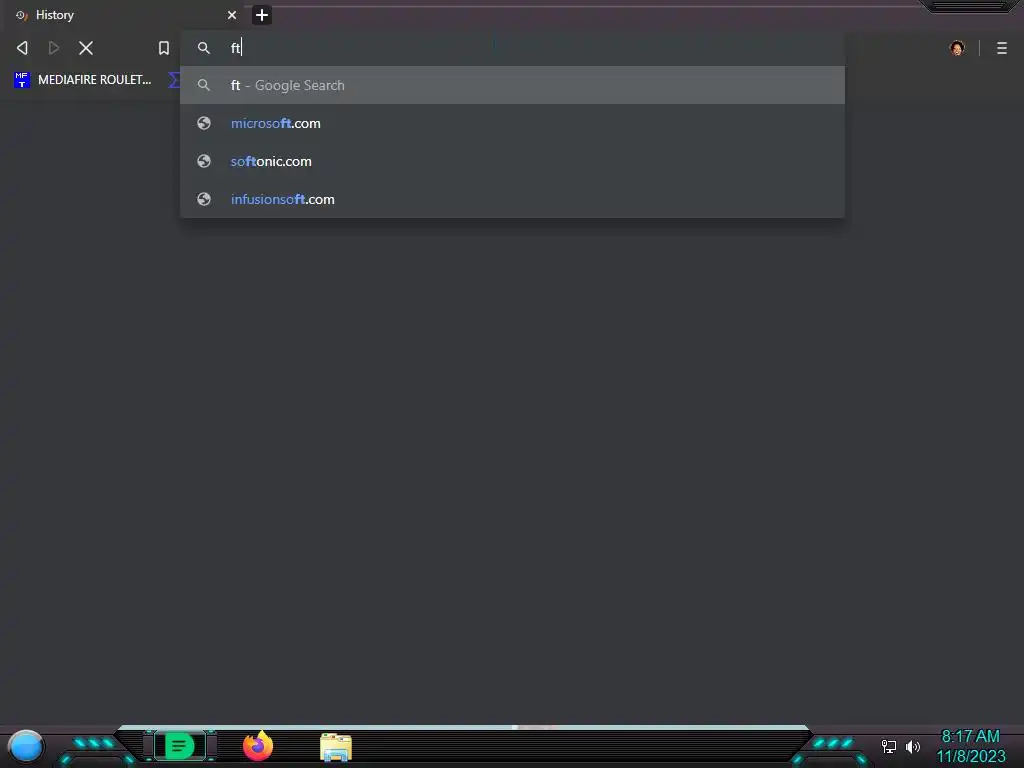
Task: Click globe icon beside microsoft.com
Action: [204, 123]
